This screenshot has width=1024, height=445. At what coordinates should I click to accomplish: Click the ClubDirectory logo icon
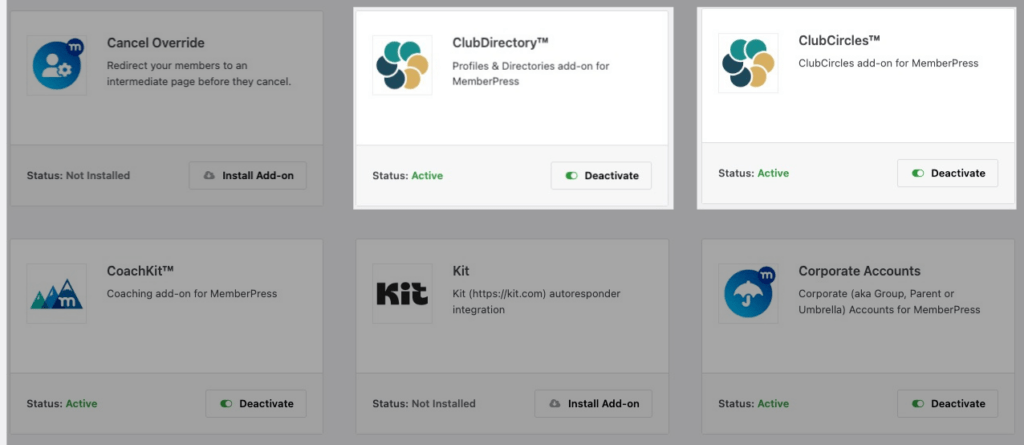402,65
